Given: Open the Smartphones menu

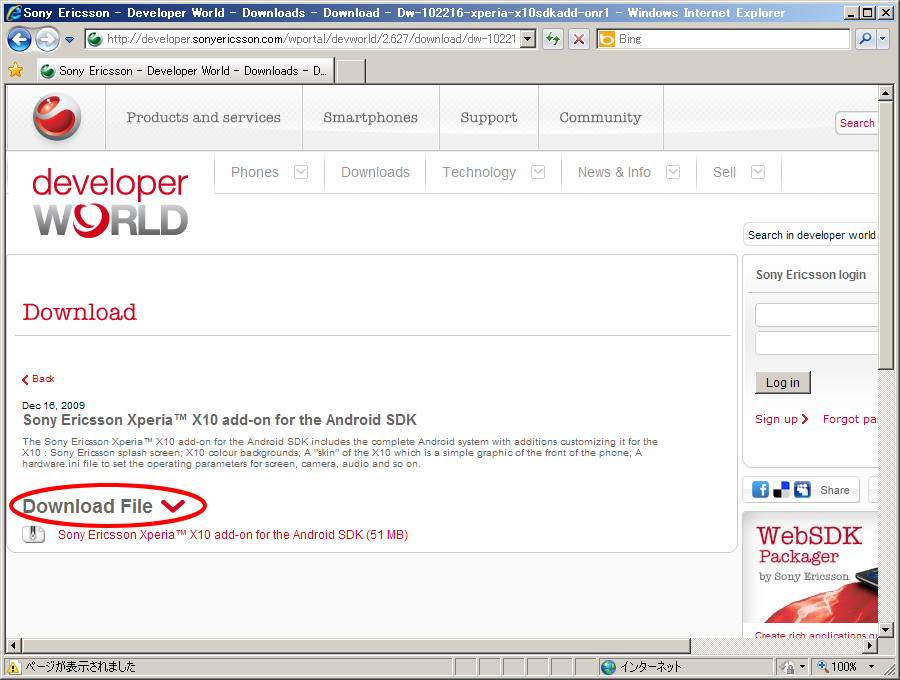Looking at the screenshot, I should pos(371,118).
